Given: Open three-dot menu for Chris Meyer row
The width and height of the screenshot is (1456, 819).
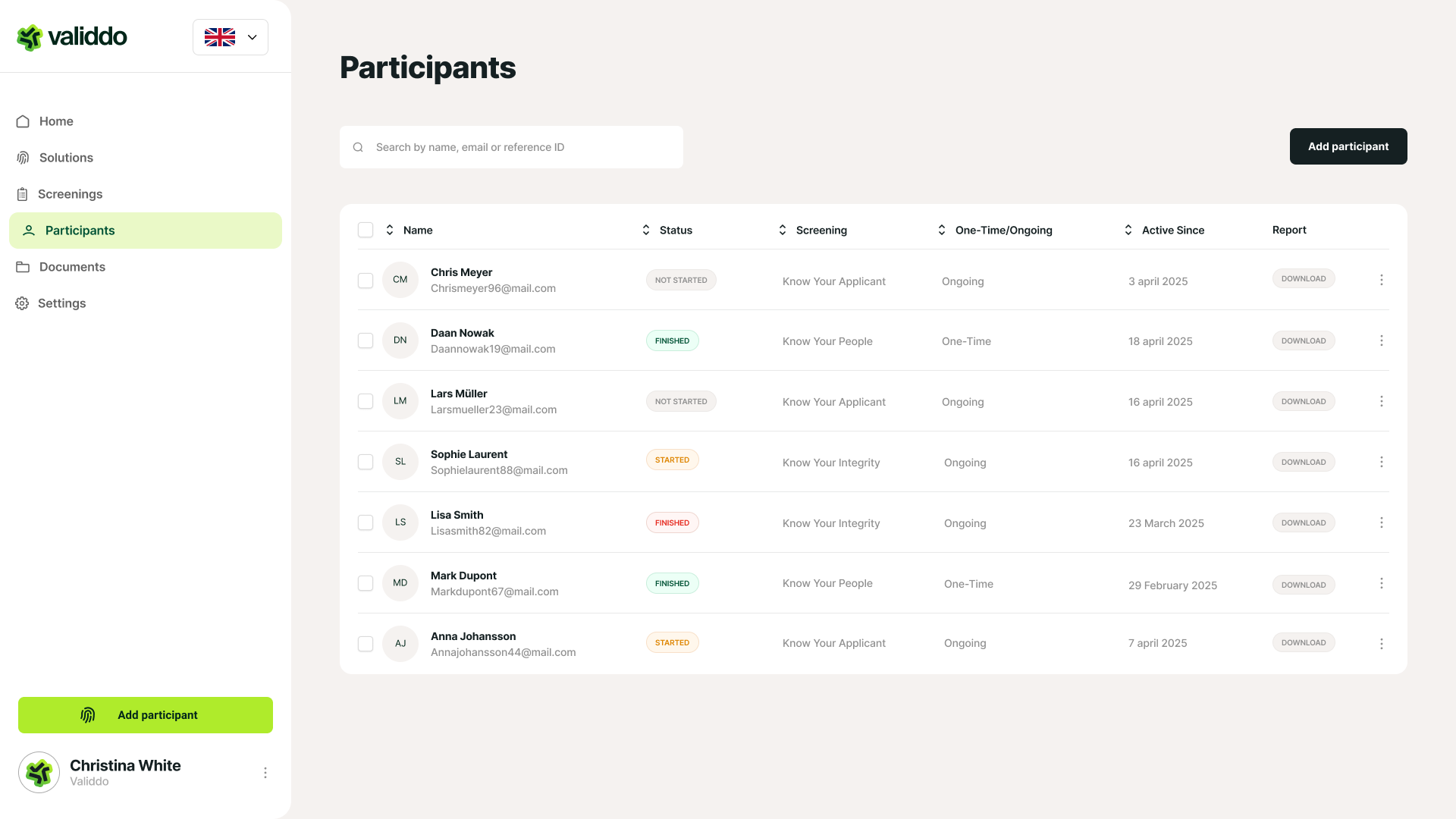Looking at the screenshot, I should (1381, 280).
